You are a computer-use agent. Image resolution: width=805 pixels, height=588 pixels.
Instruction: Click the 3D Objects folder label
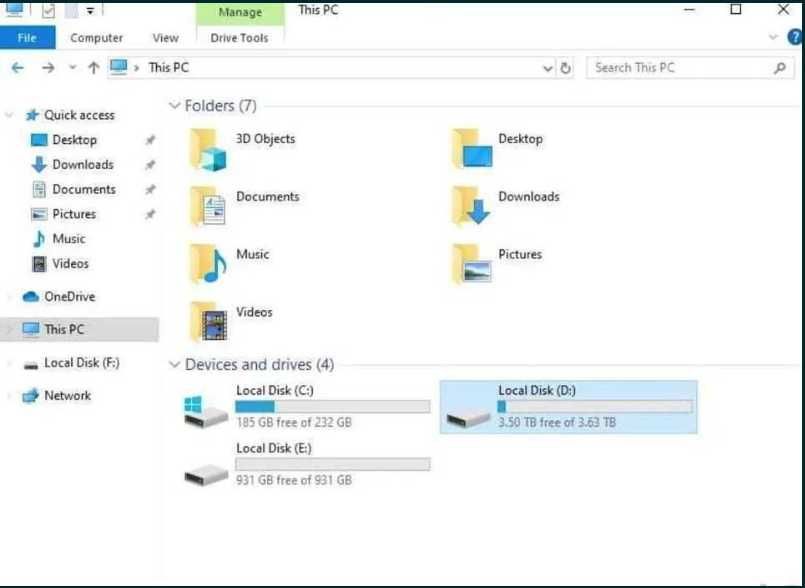point(265,139)
